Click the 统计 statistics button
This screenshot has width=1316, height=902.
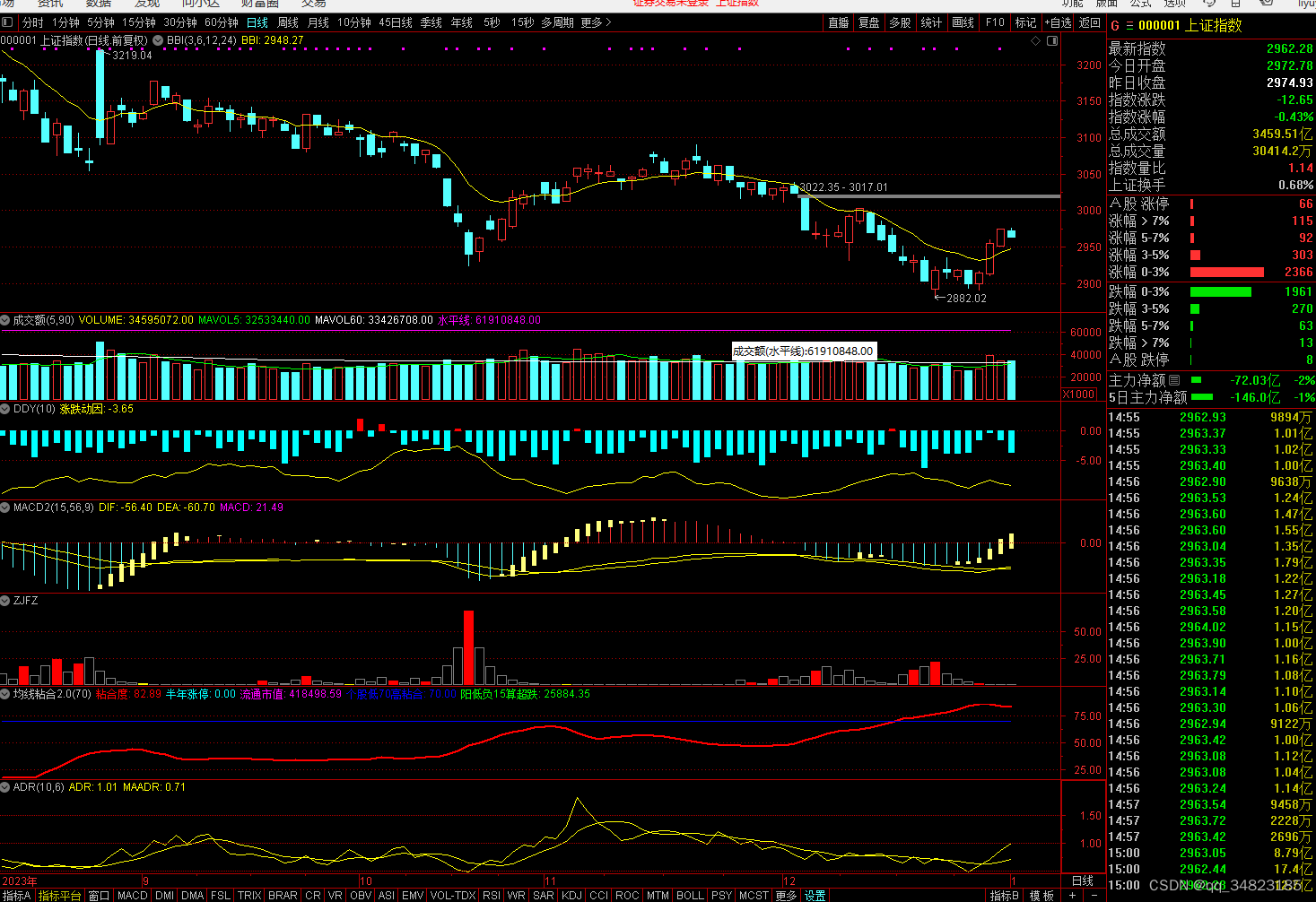click(931, 22)
